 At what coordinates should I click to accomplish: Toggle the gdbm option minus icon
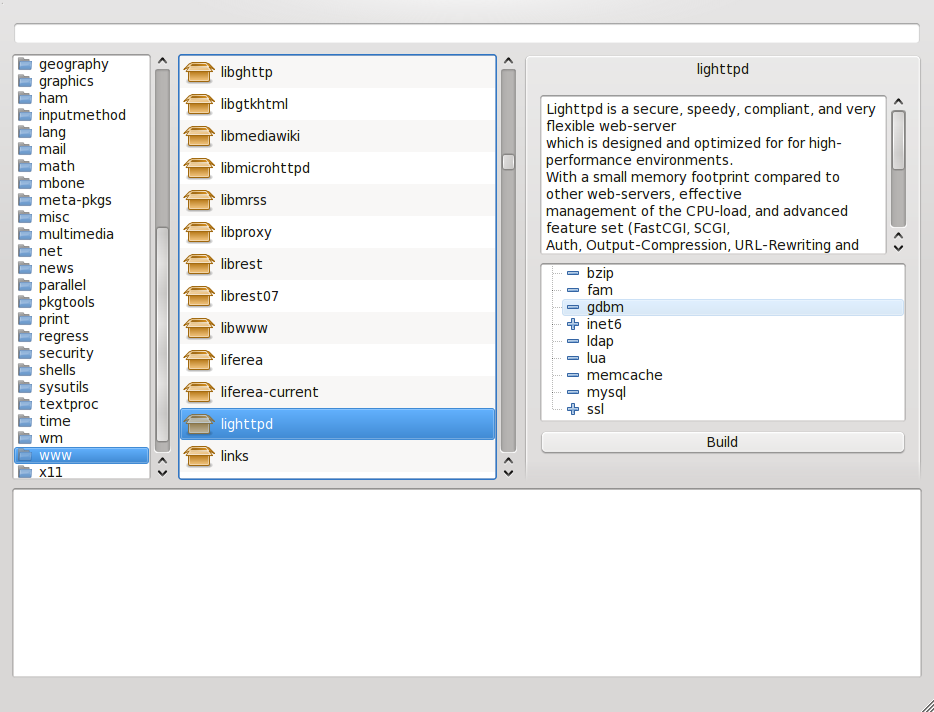point(573,307)
